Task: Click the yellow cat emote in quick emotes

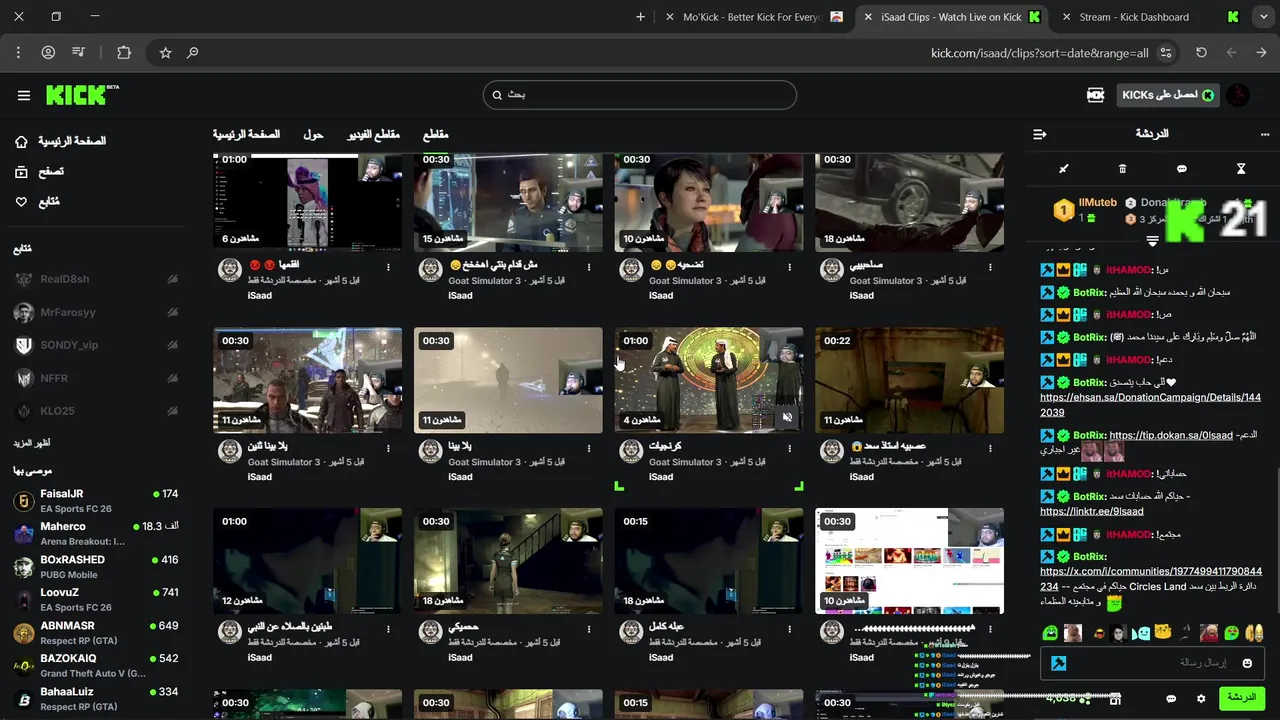Action: point(1163,632)
